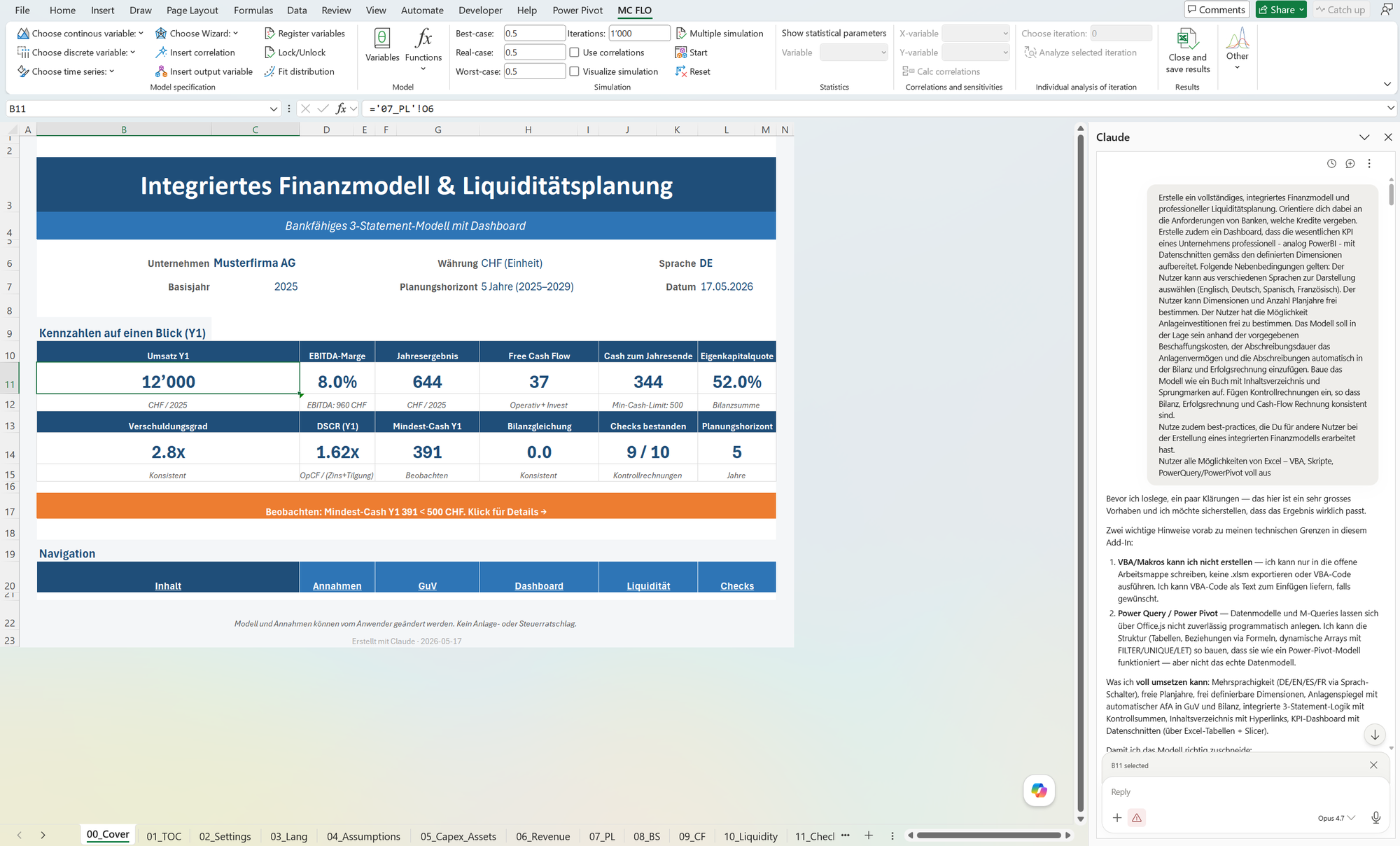
Task: Enable the Use correlations checkbox
Action: 574,53
